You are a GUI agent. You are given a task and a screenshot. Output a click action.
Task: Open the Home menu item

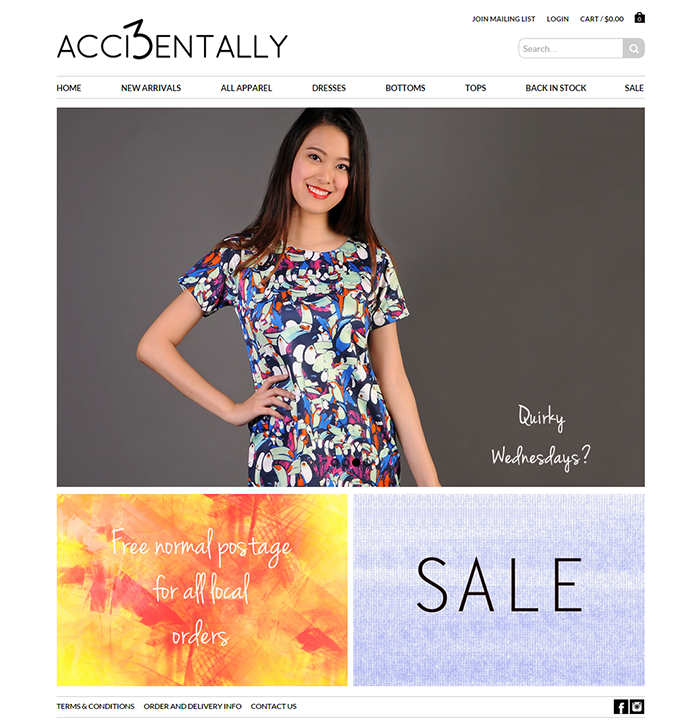point(69,88)
